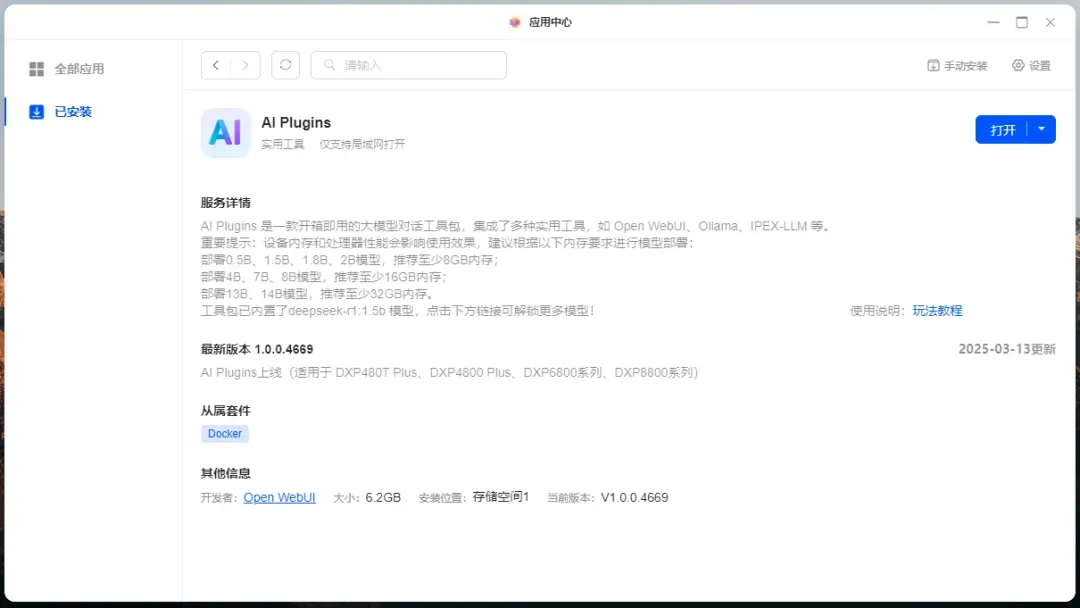Click the refresh button
The height and width of the screenshot is (608, 1080).
pyautogui.click(x=285, y=65)
